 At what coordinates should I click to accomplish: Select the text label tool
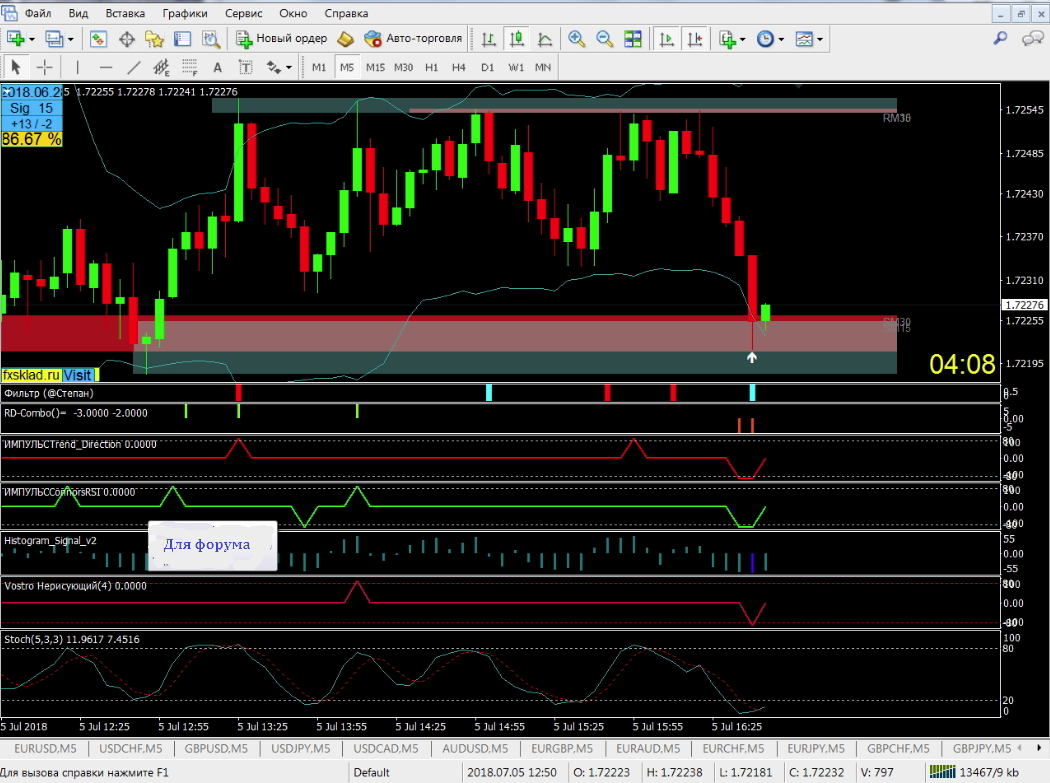click(x=245, y=67)
